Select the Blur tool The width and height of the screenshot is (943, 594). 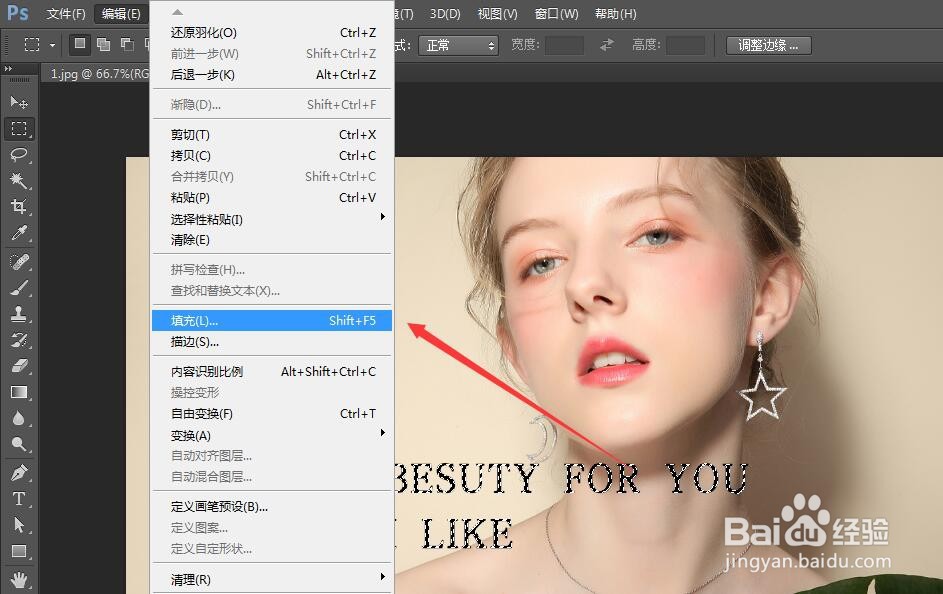click(x=19, y=418)
